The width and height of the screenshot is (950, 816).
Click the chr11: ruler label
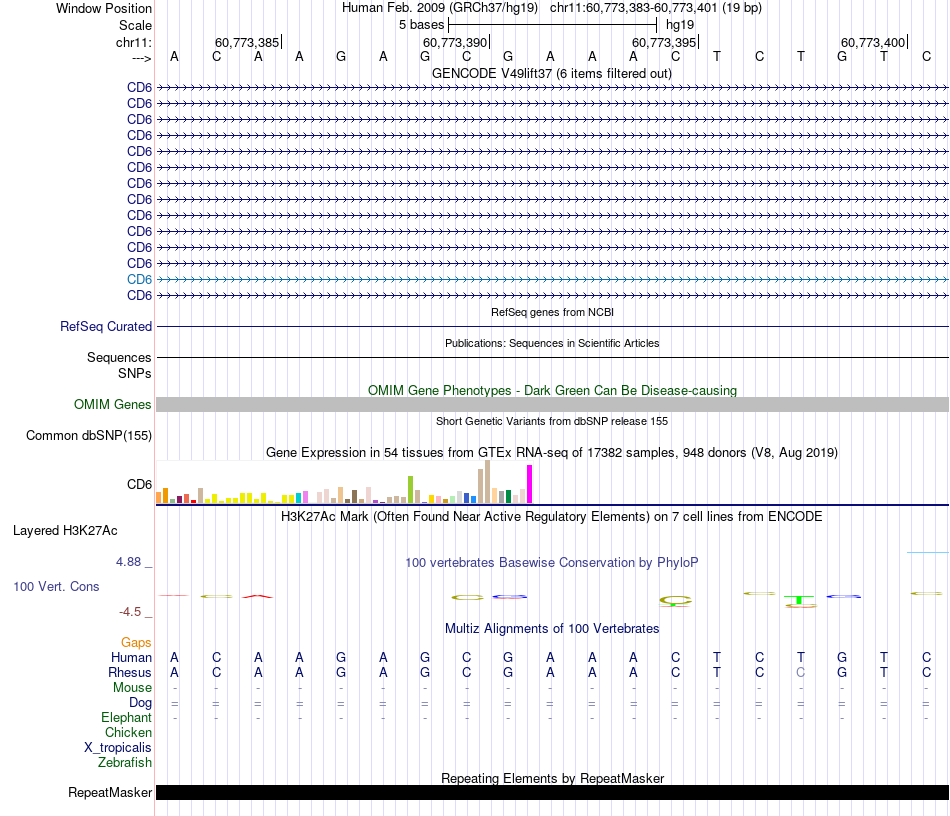133,42
